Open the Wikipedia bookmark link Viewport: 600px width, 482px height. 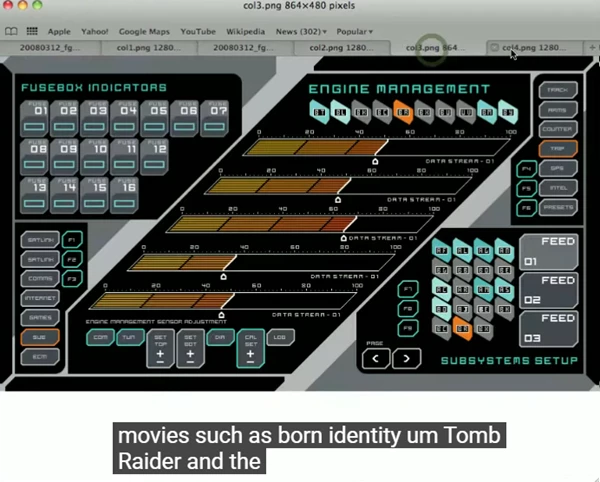(245, 31)
